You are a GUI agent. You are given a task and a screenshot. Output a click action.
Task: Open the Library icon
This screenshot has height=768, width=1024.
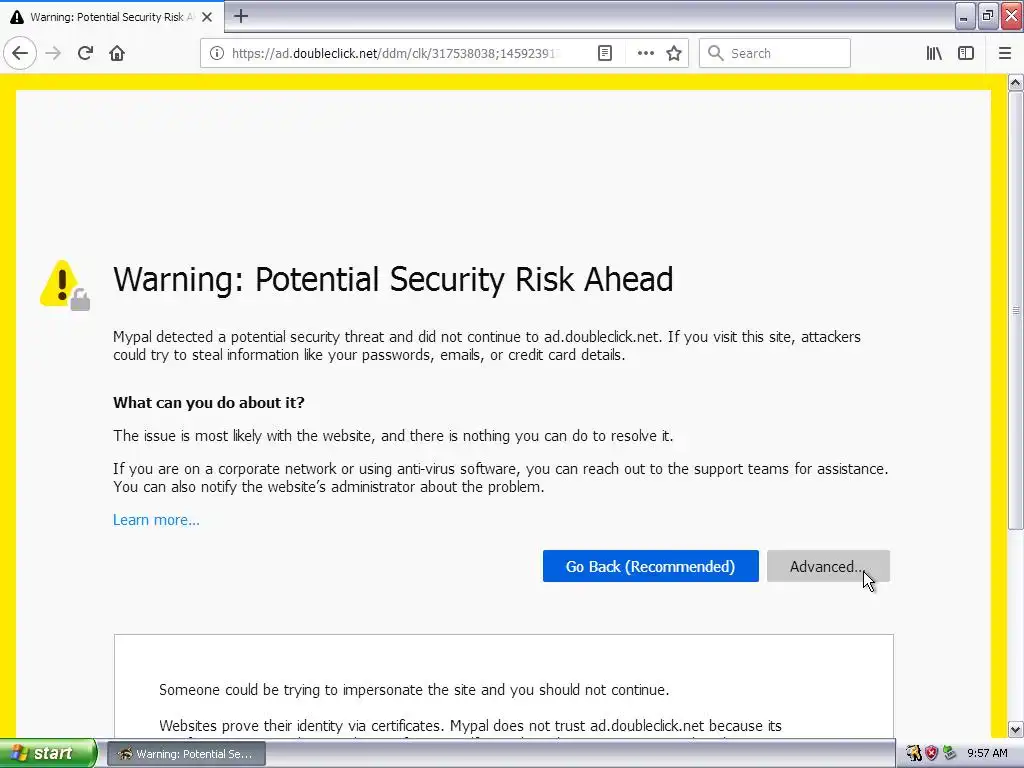pos(934,53)
